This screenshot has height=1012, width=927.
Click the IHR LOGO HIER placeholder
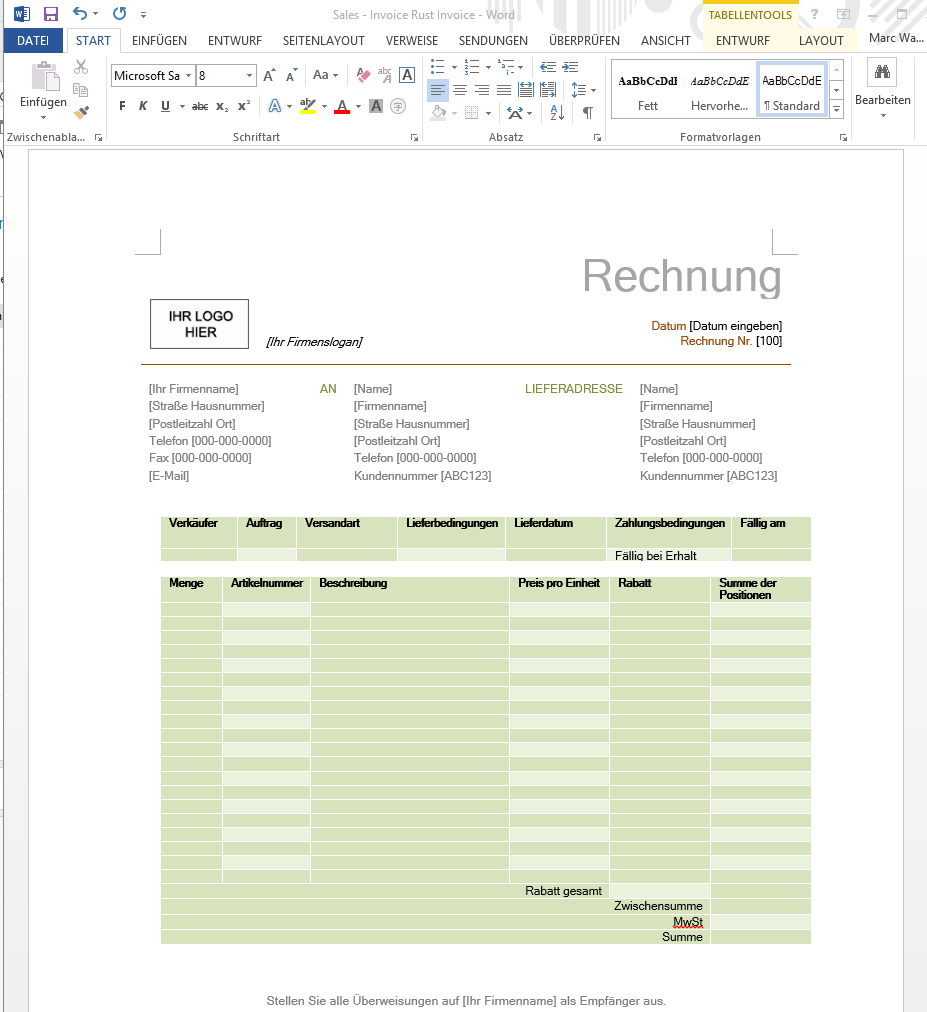[199, 324]
